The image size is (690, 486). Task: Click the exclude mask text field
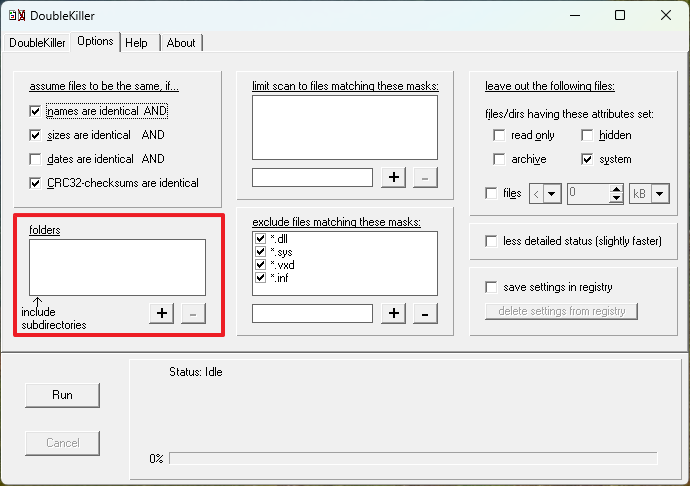click(312, 313)
